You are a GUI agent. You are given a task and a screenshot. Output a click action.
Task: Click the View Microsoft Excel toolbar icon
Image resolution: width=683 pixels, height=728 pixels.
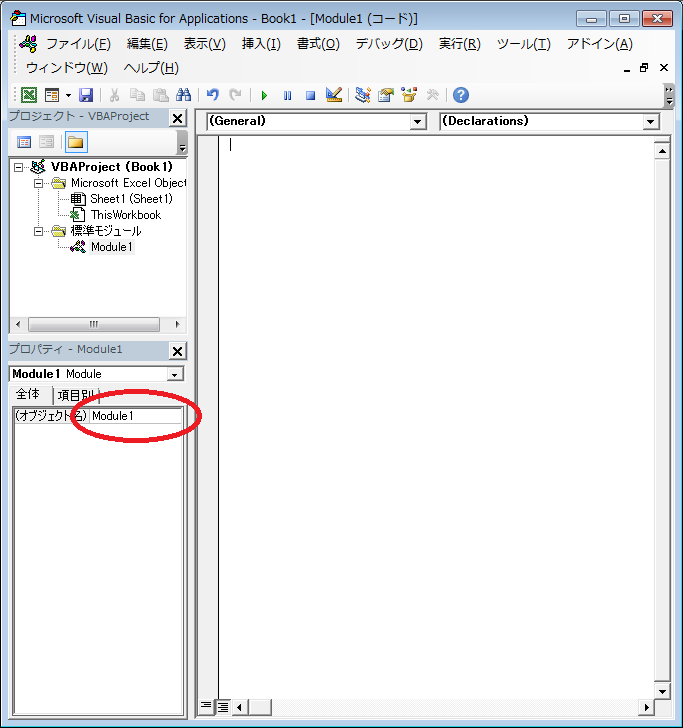29,95
